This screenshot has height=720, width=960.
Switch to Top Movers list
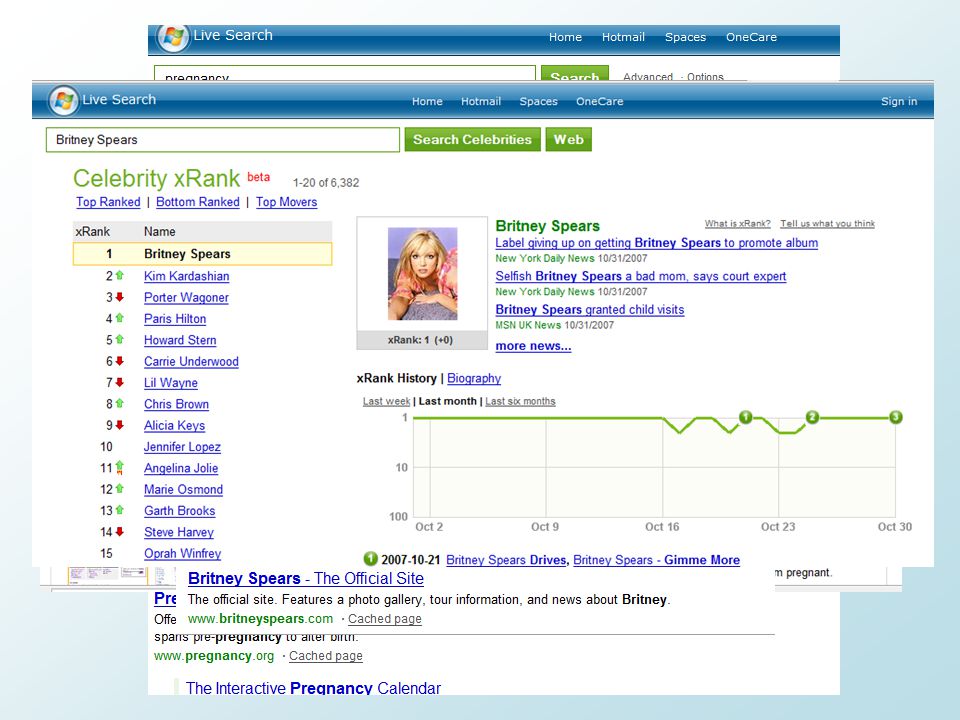(287, 202)
